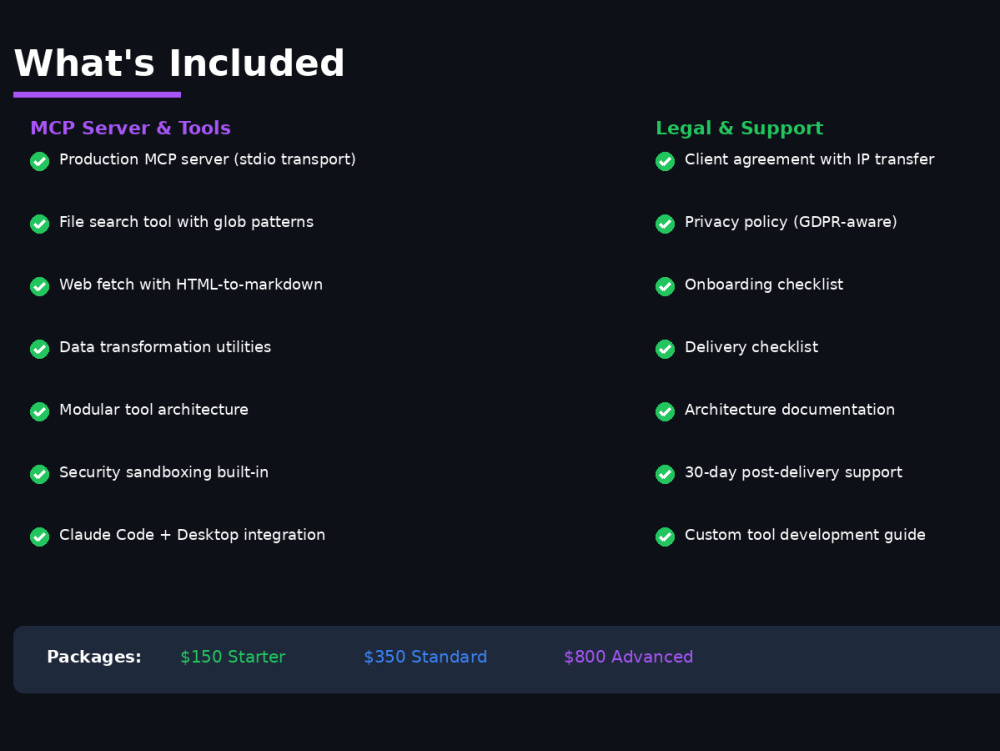Click the Legal & Support heading
This screenshot has height=751, width=1000.
click(740, 128)
